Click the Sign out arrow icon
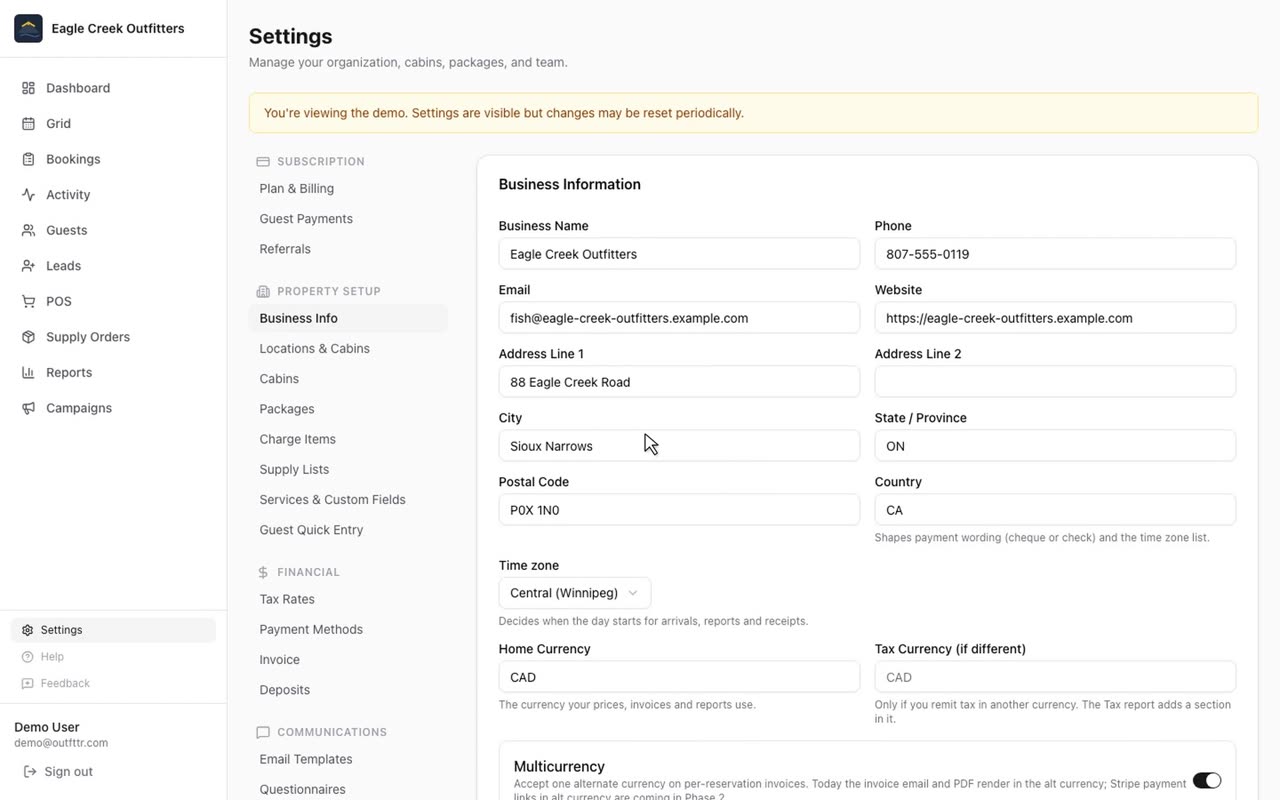The image size is (1280, 800). tap(30, 772)
